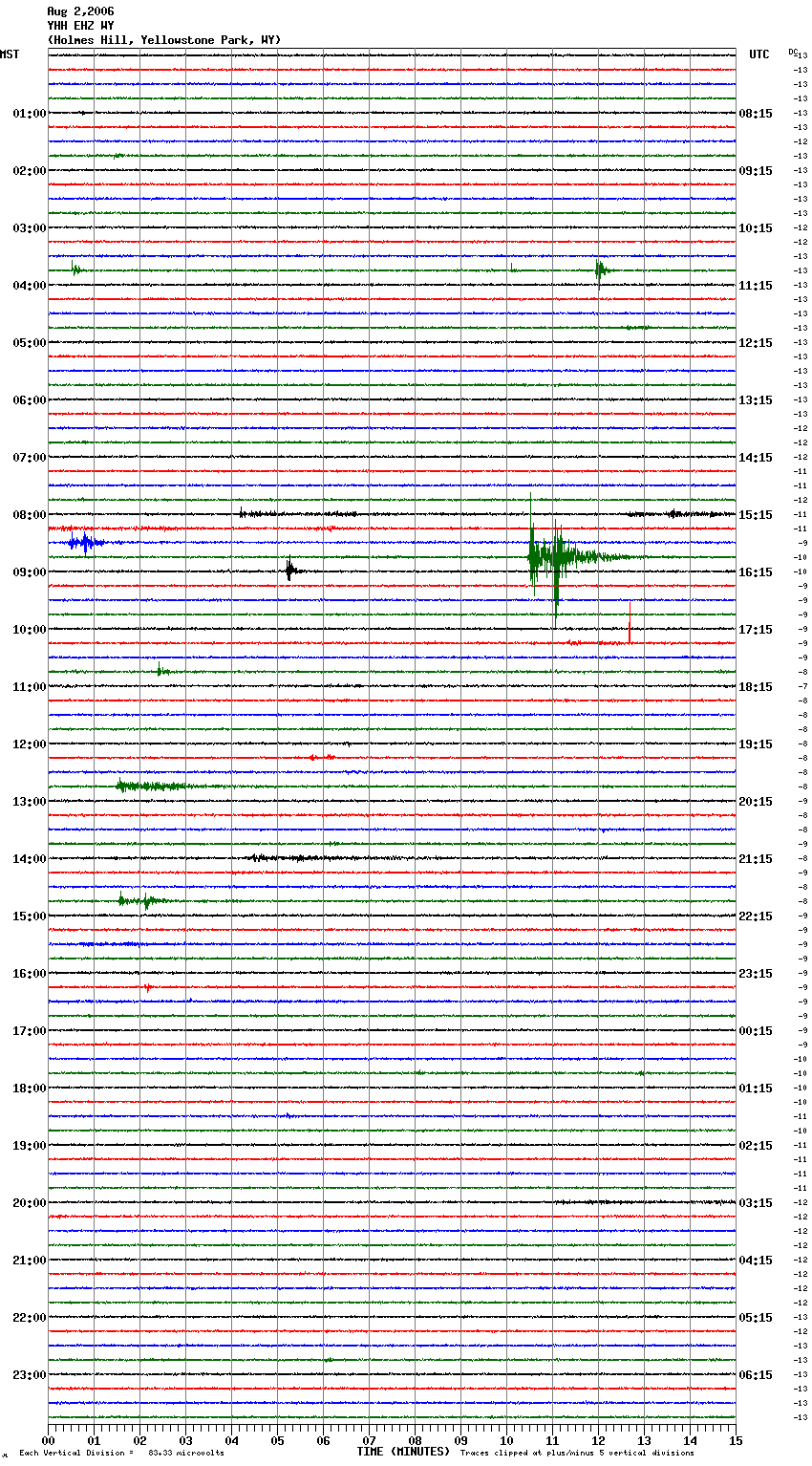The height and width of the screenshot is (1466, 812).
Task: Click the 10 minute axis tick label
Action: pyautogui.click(x=507, y=1439)
